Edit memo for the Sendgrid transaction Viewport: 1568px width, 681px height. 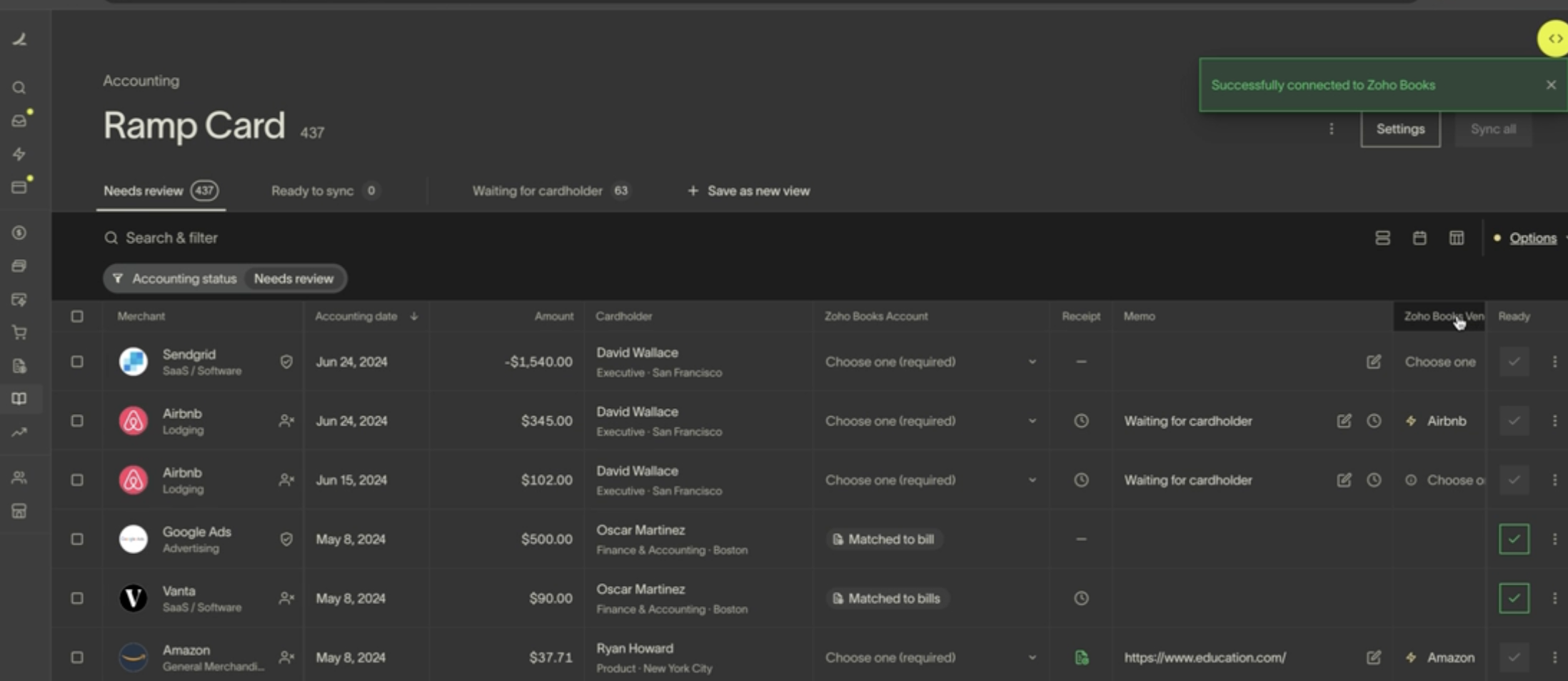click(1374, 362)
